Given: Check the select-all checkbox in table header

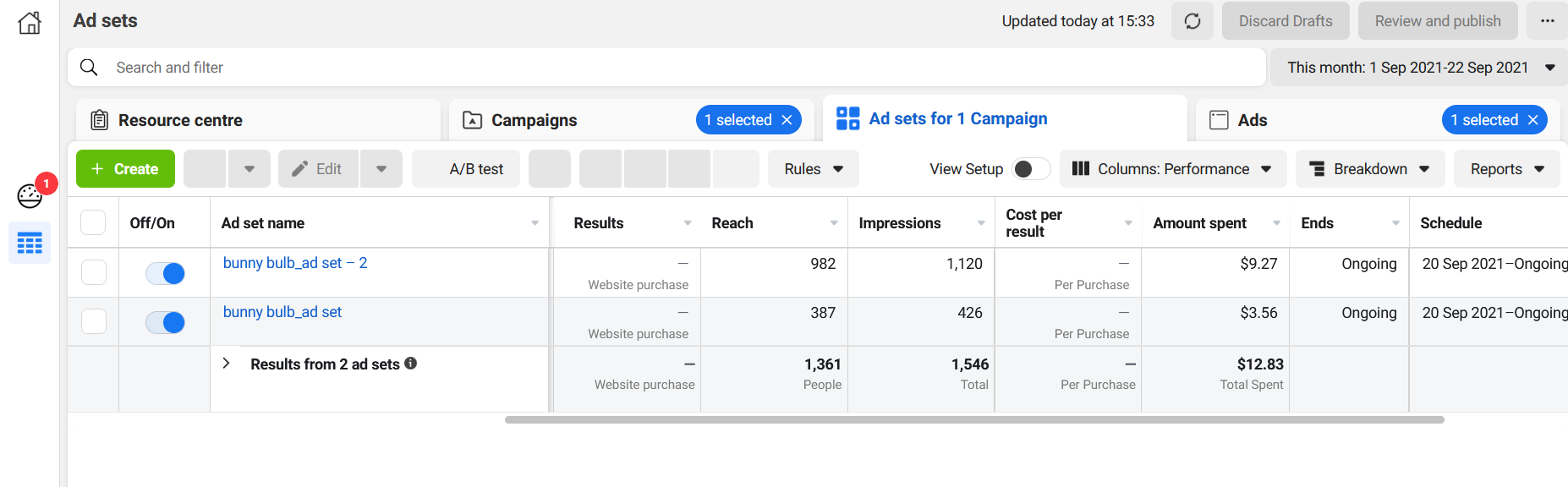Looking at the screenshot, I should pyautogui.click(x=93, y=222).
